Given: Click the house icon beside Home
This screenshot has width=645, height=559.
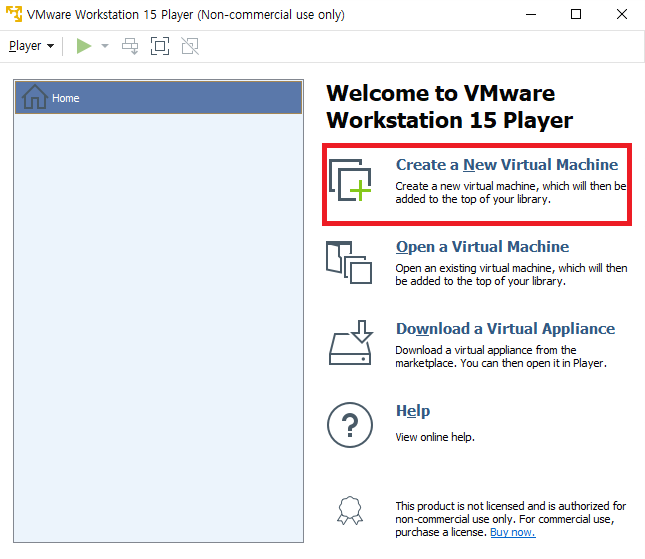Looking at the screenshot, I should tap(35, 97).
